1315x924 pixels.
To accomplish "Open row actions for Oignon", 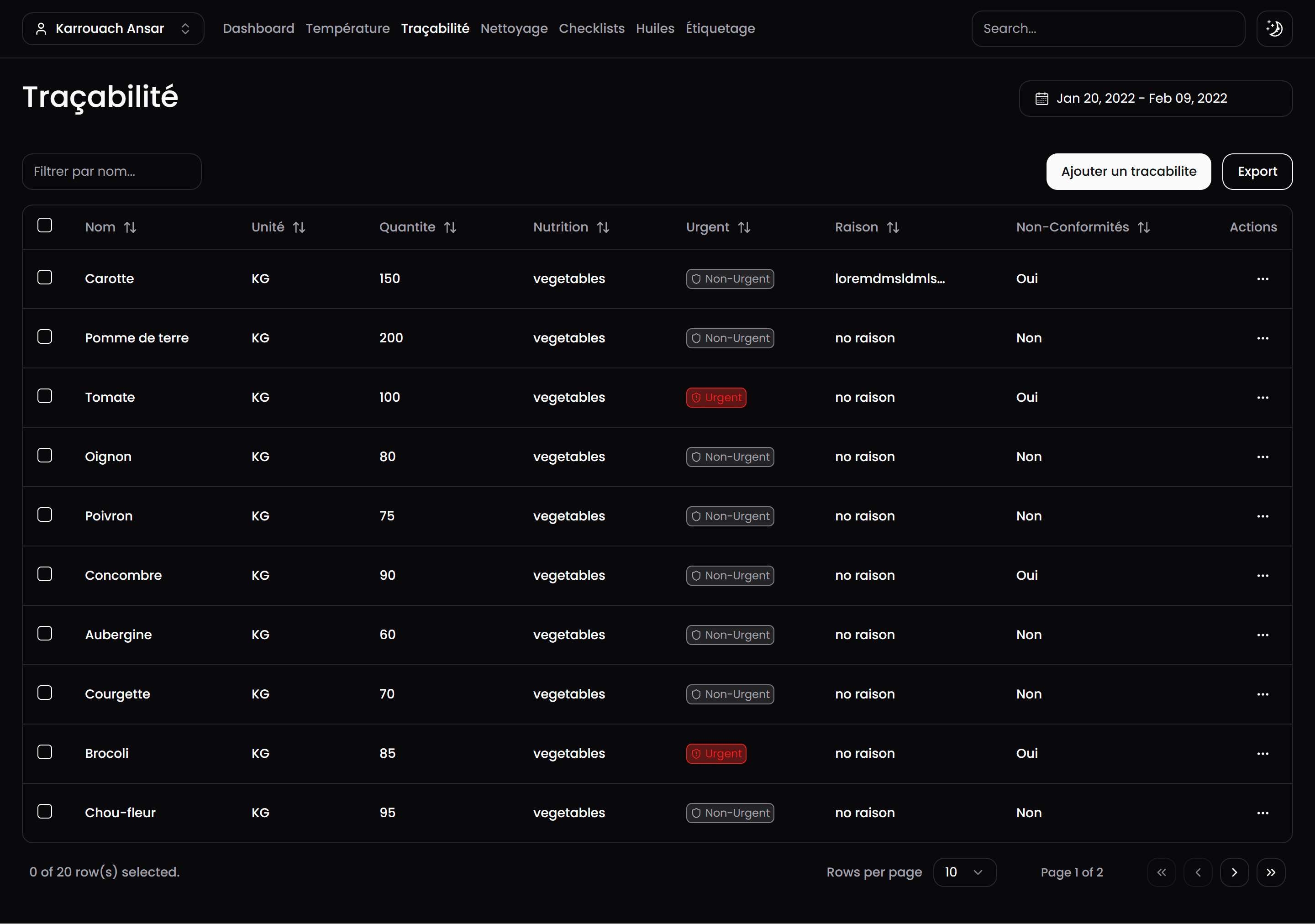I will [x=1262, y=457].
